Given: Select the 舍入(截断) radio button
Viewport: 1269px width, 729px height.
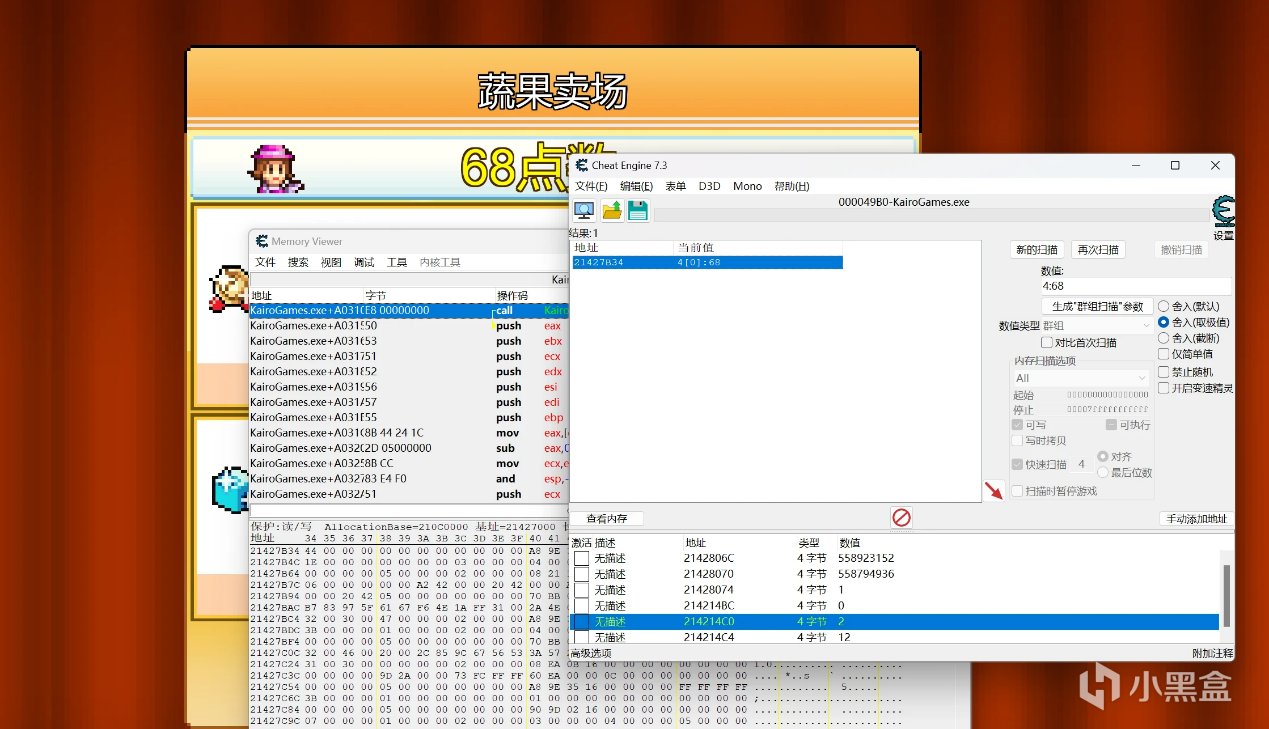Looking at the screenshot, I should [x=1163, y=338].
